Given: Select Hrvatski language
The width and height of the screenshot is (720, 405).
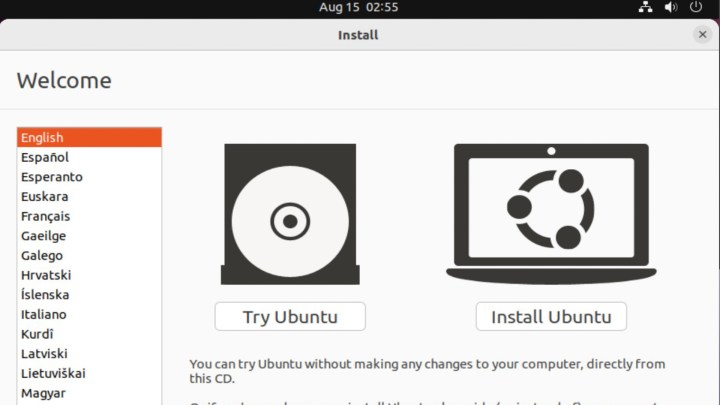Looking at the screenshot, I should point(88,275).
